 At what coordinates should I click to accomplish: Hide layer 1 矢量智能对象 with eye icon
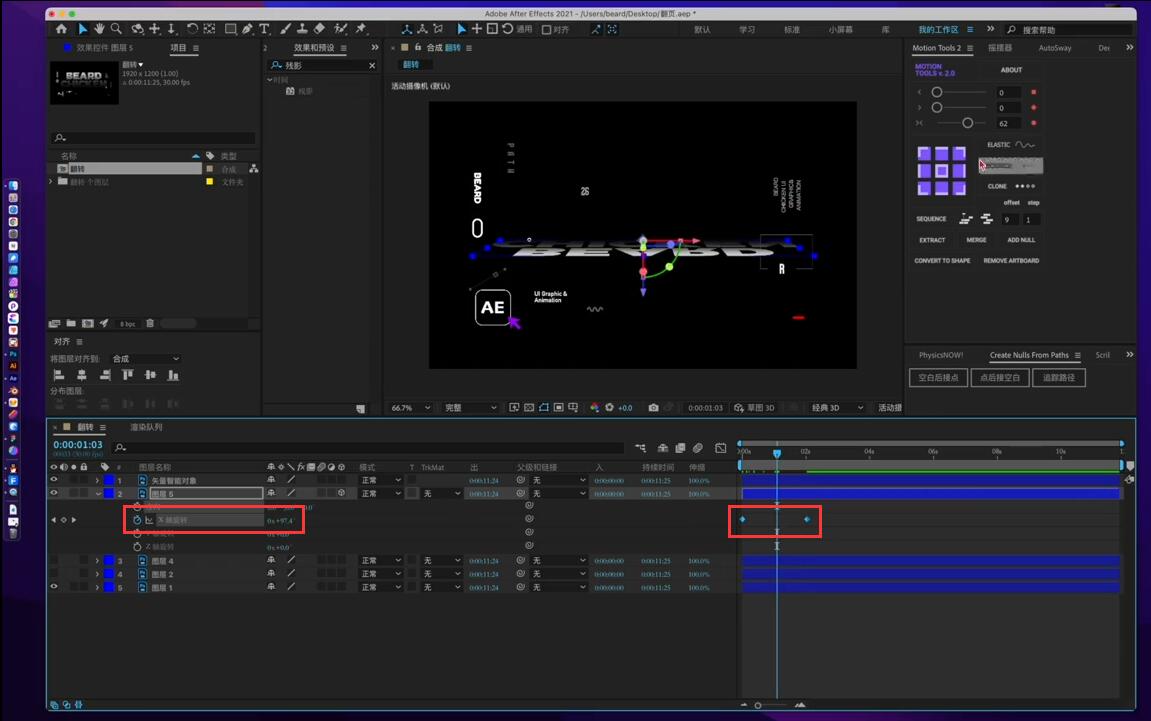pos(54,480)
